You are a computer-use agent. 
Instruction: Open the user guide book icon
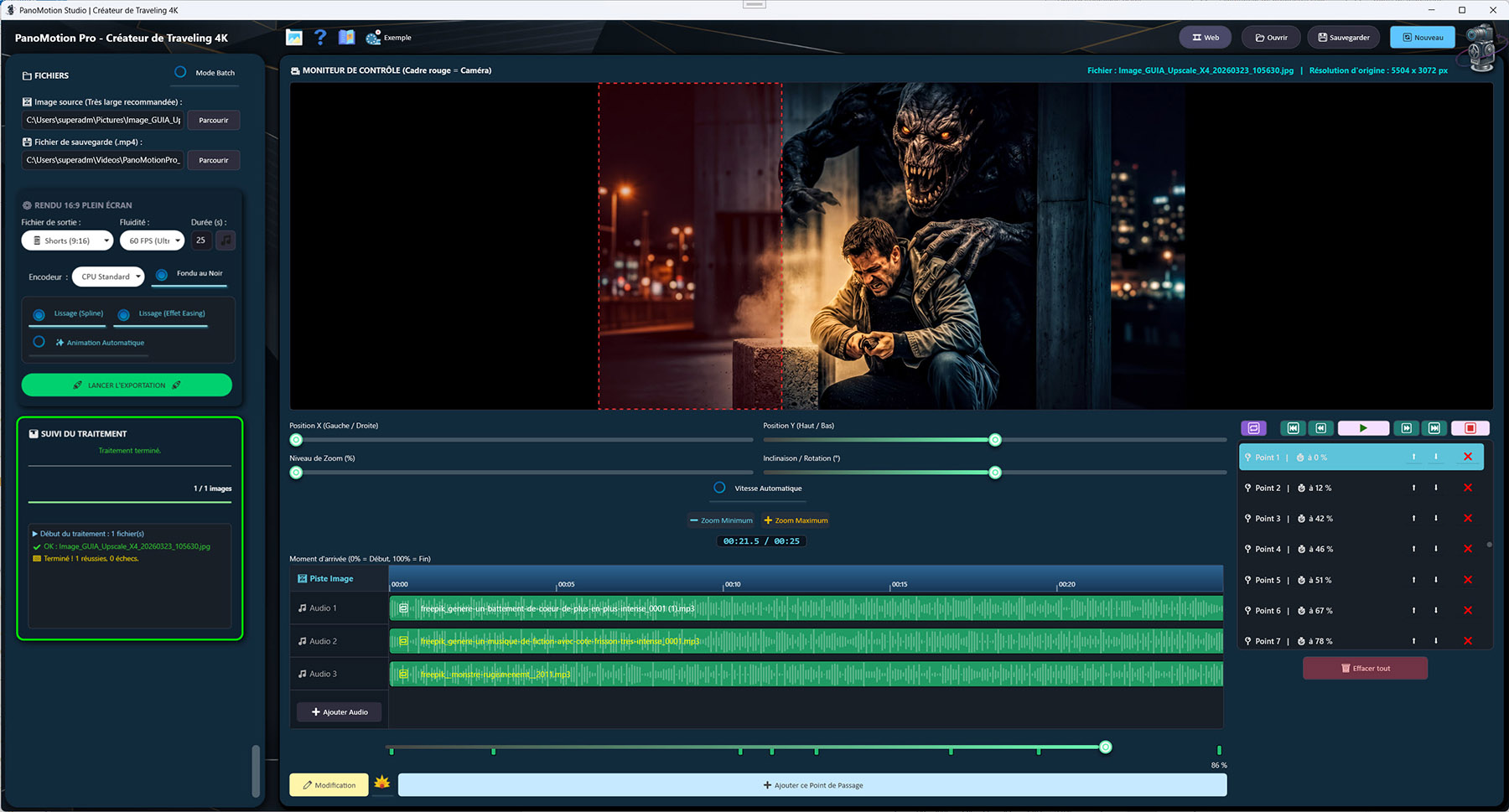346,38
